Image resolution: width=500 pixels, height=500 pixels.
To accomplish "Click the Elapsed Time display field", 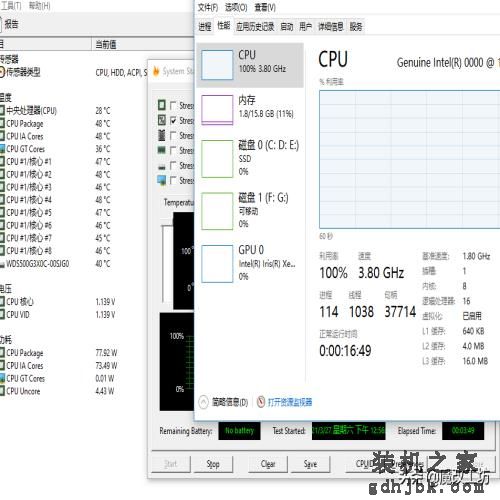I will pyautogui.click(x=463, y=431).
